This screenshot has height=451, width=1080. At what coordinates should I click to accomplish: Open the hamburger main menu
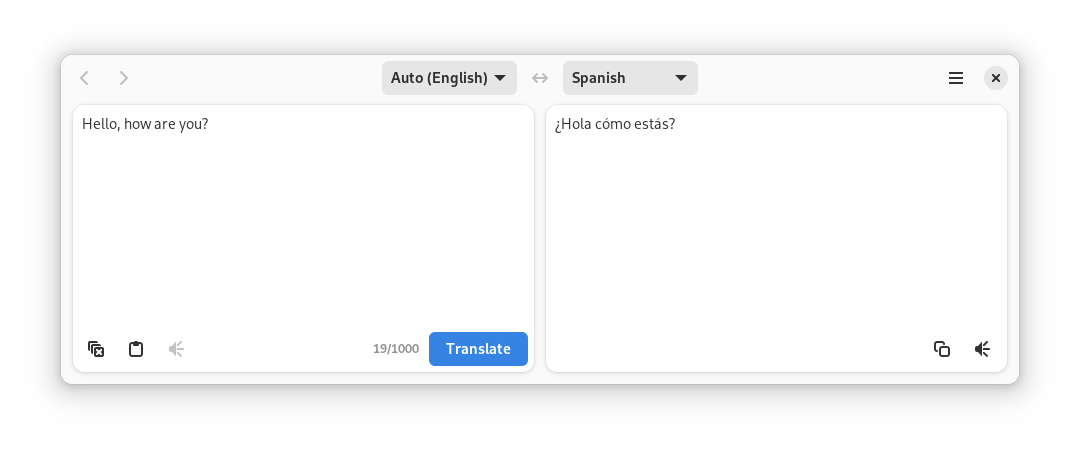coord(956,78)
